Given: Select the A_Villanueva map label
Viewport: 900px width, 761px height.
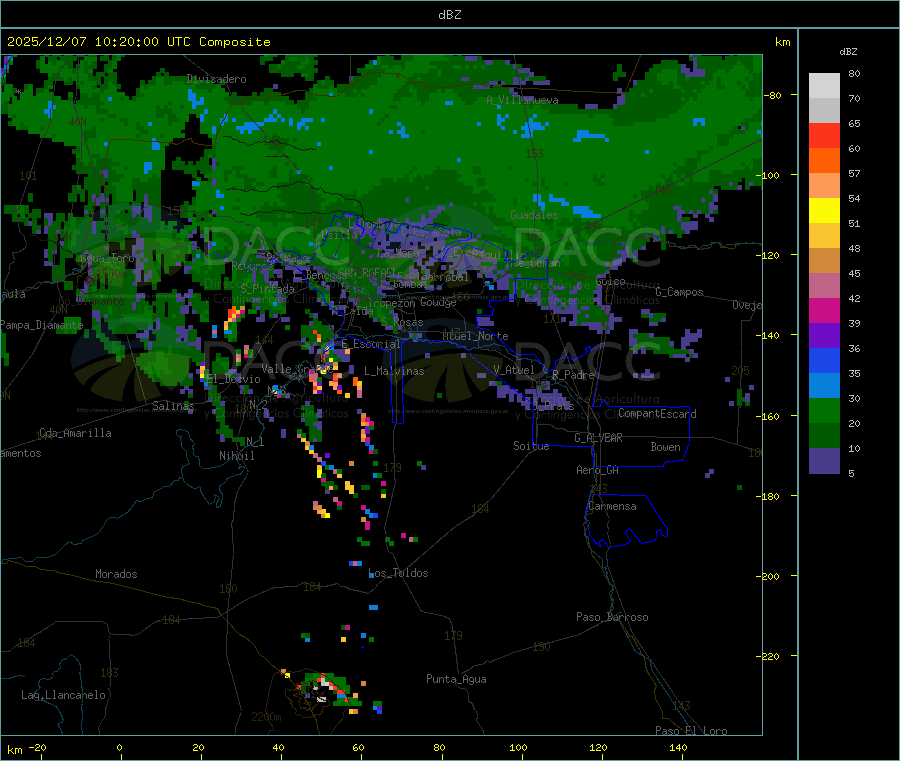Looking at the screenshot, I should (x=522, y=100).
